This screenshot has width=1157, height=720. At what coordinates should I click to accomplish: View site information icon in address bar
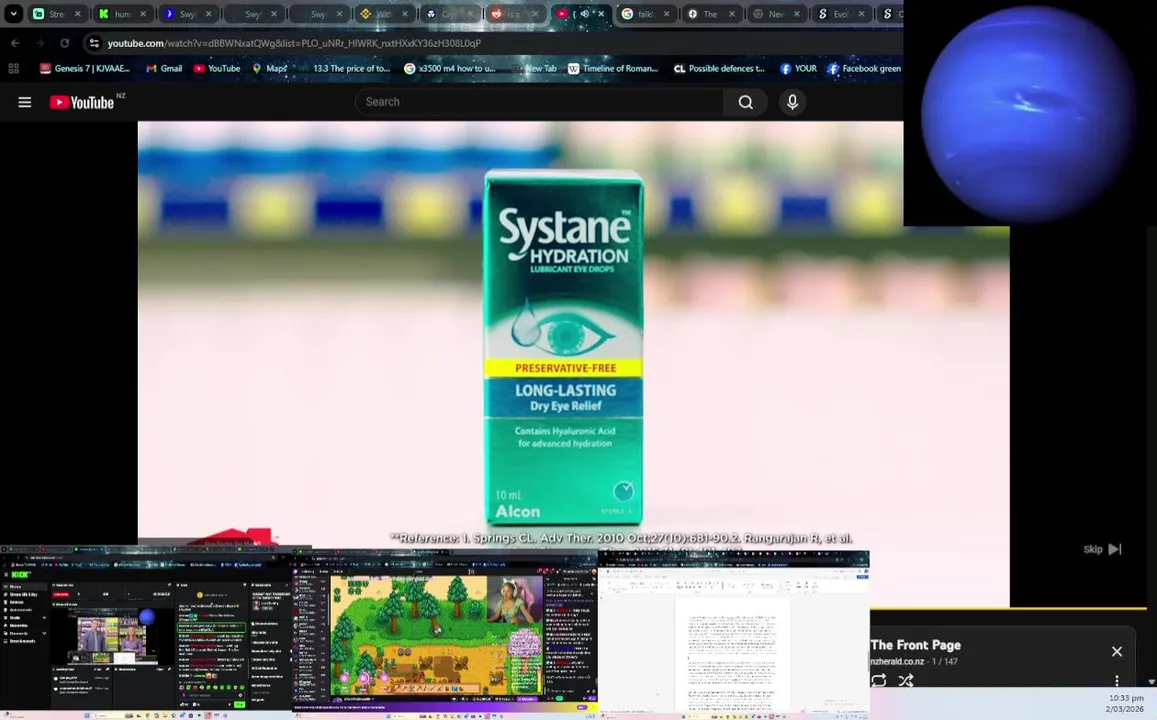(x=94, y=44)
